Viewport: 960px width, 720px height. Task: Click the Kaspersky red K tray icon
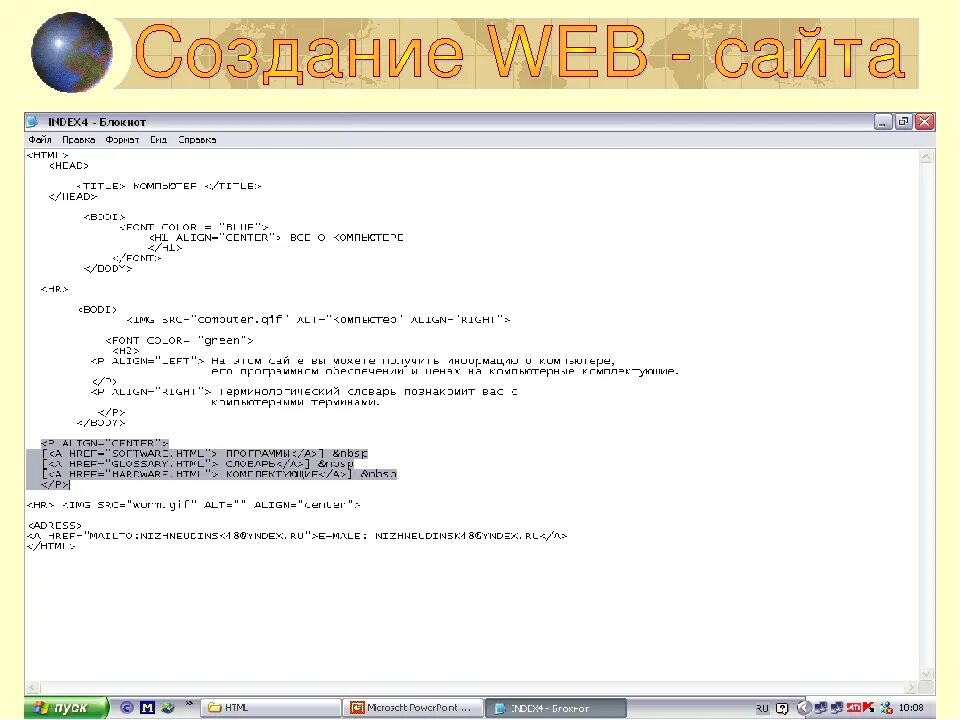868,708
